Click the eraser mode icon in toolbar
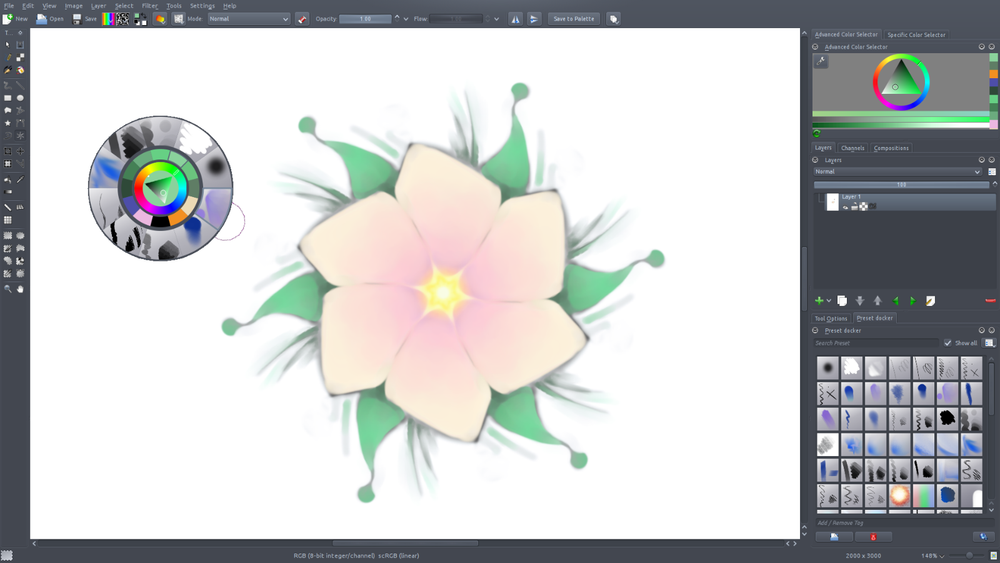1000x563 pixels. (x=302, y=19)
